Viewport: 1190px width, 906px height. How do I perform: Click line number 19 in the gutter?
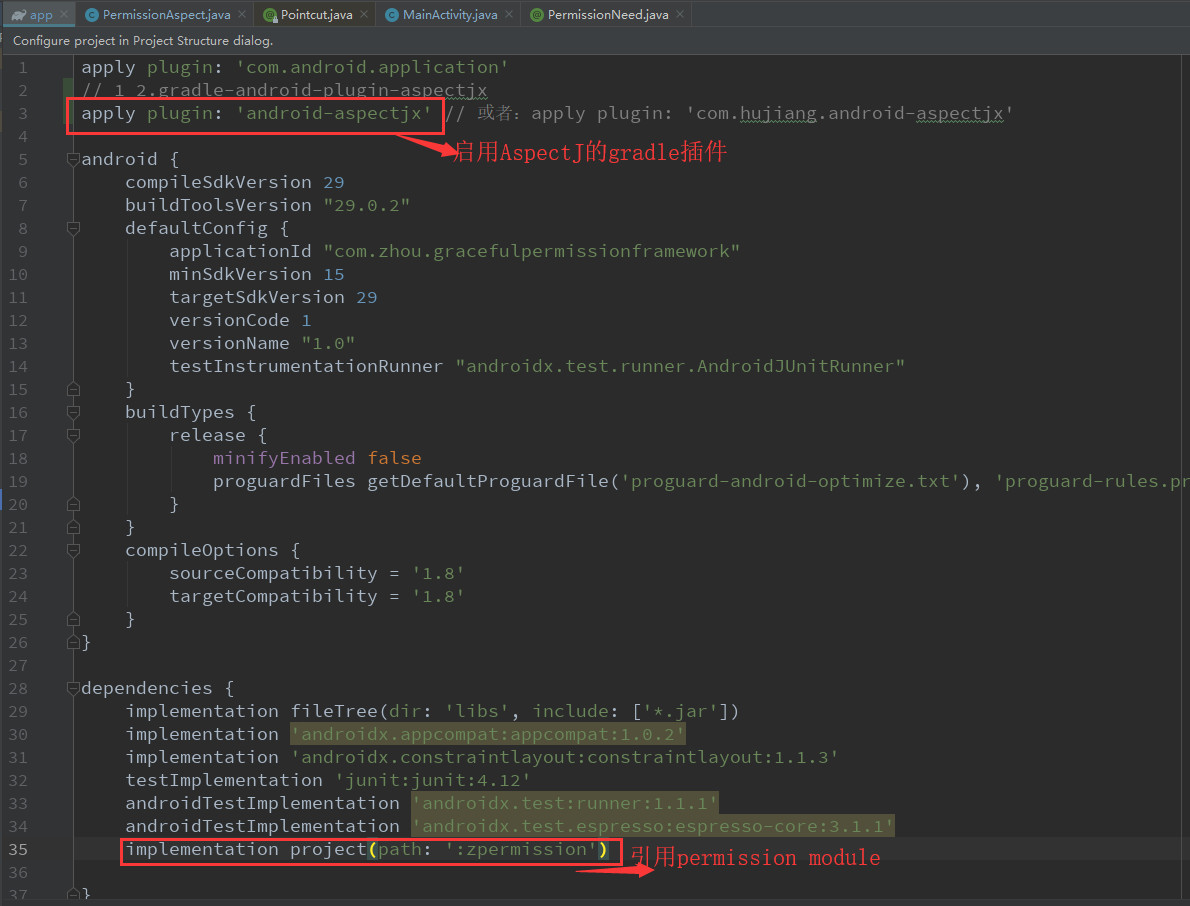[18, 481]
